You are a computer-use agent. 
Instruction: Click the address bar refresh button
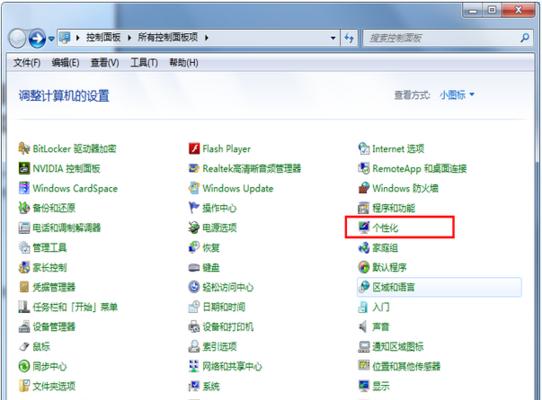pyautogui.click(x=349, y=38)
